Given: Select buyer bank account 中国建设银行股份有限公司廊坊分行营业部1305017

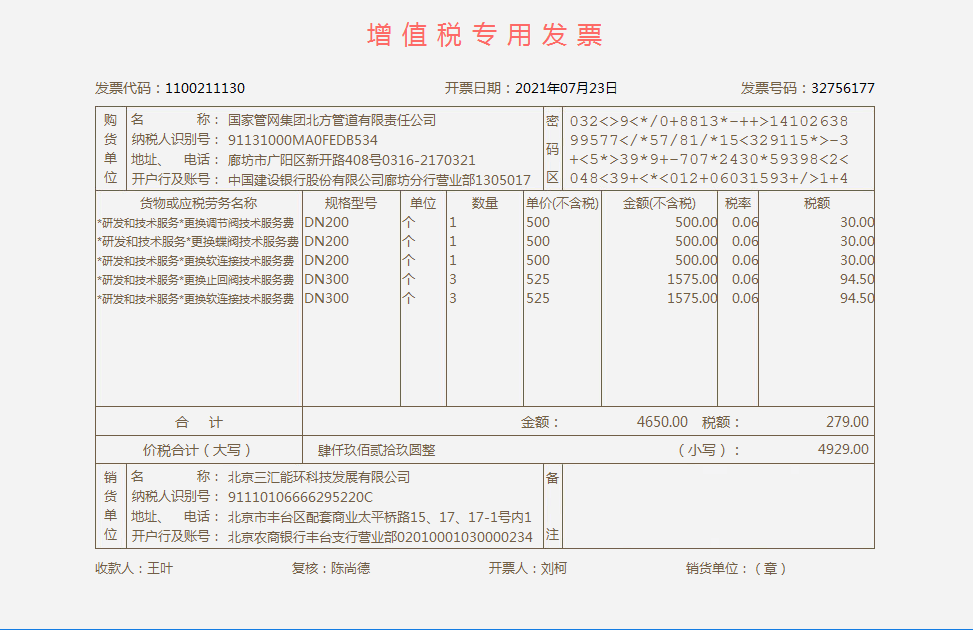Looking at the screenshot, I should coord(379,180).
